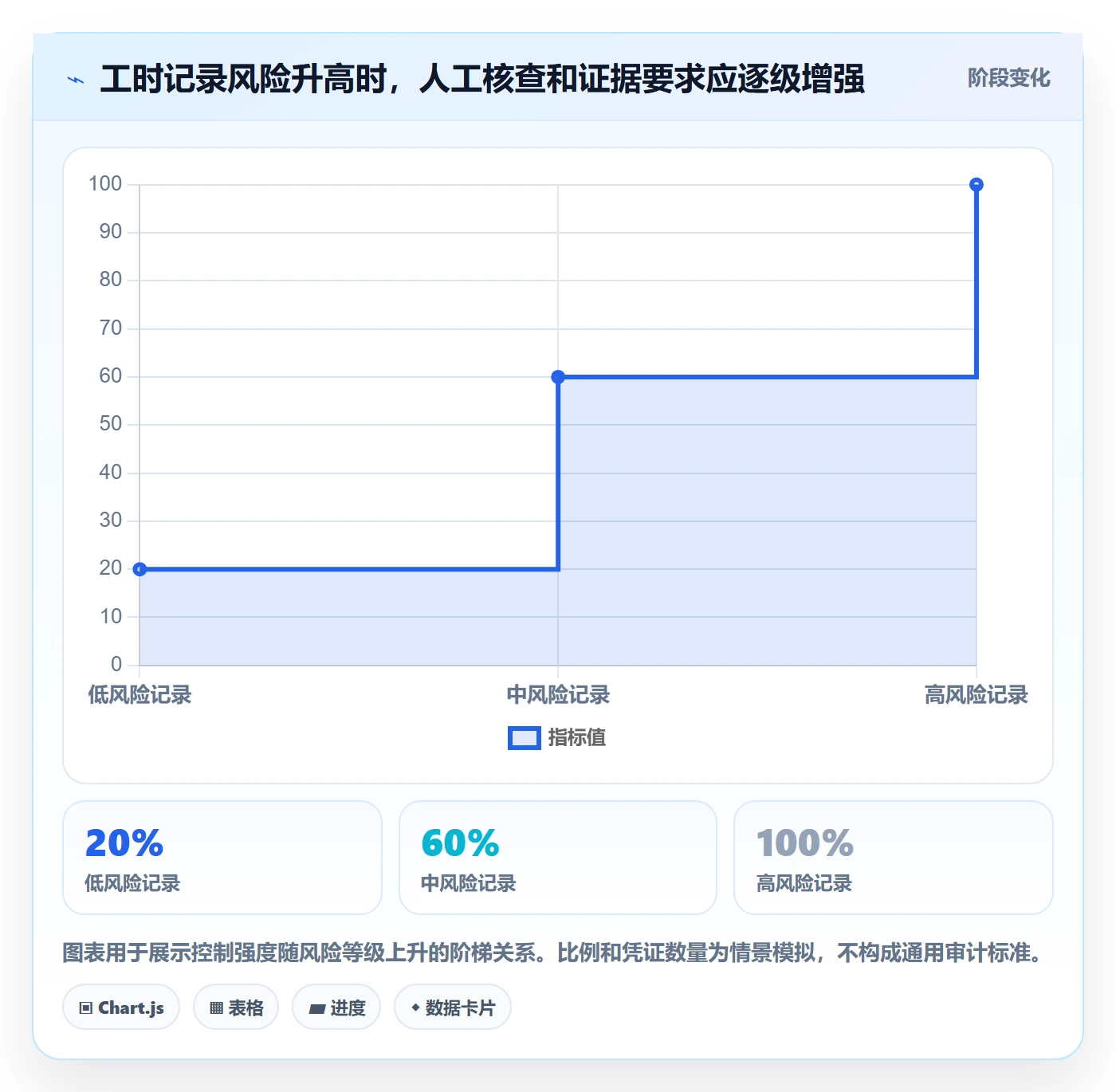Click the 60% 中风险记录 stat card
The width and height of the screenshot is (1116, 1092).
pyautogui.click(x=558, y=858)
